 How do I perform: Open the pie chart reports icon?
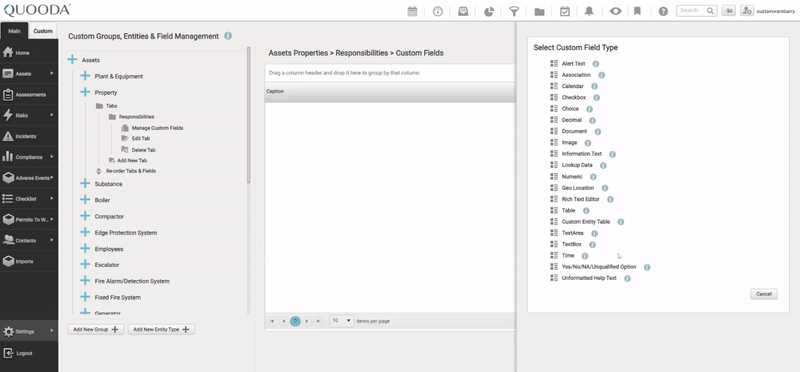[x=489, y=11]
